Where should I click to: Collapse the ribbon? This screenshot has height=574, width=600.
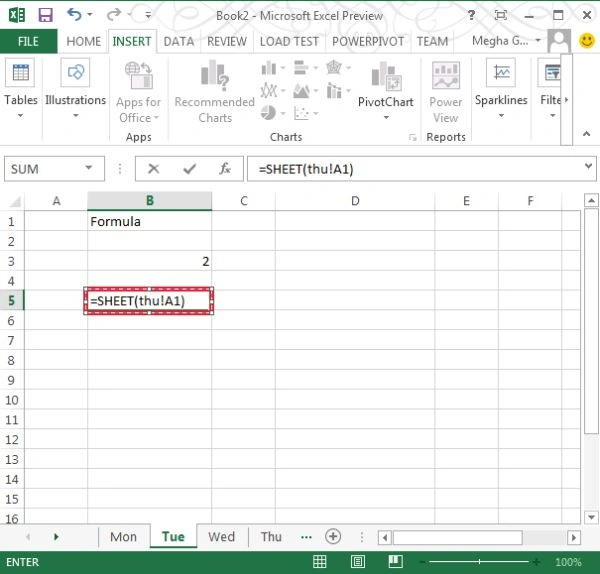point(586,134)
